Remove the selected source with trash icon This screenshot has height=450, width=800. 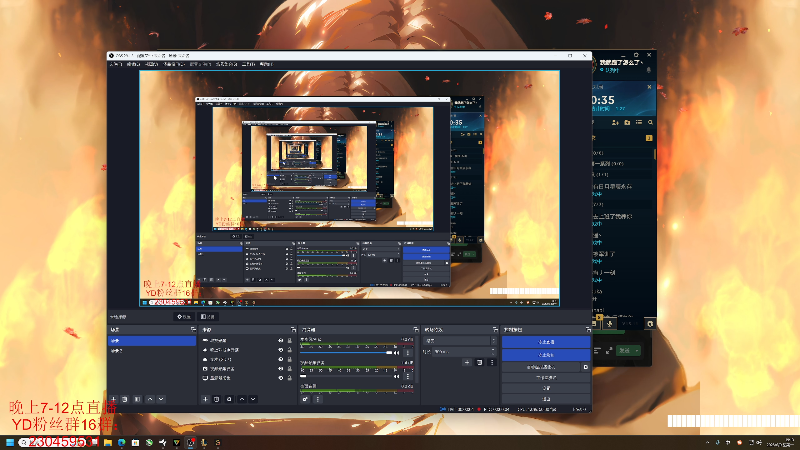[216, 399]
